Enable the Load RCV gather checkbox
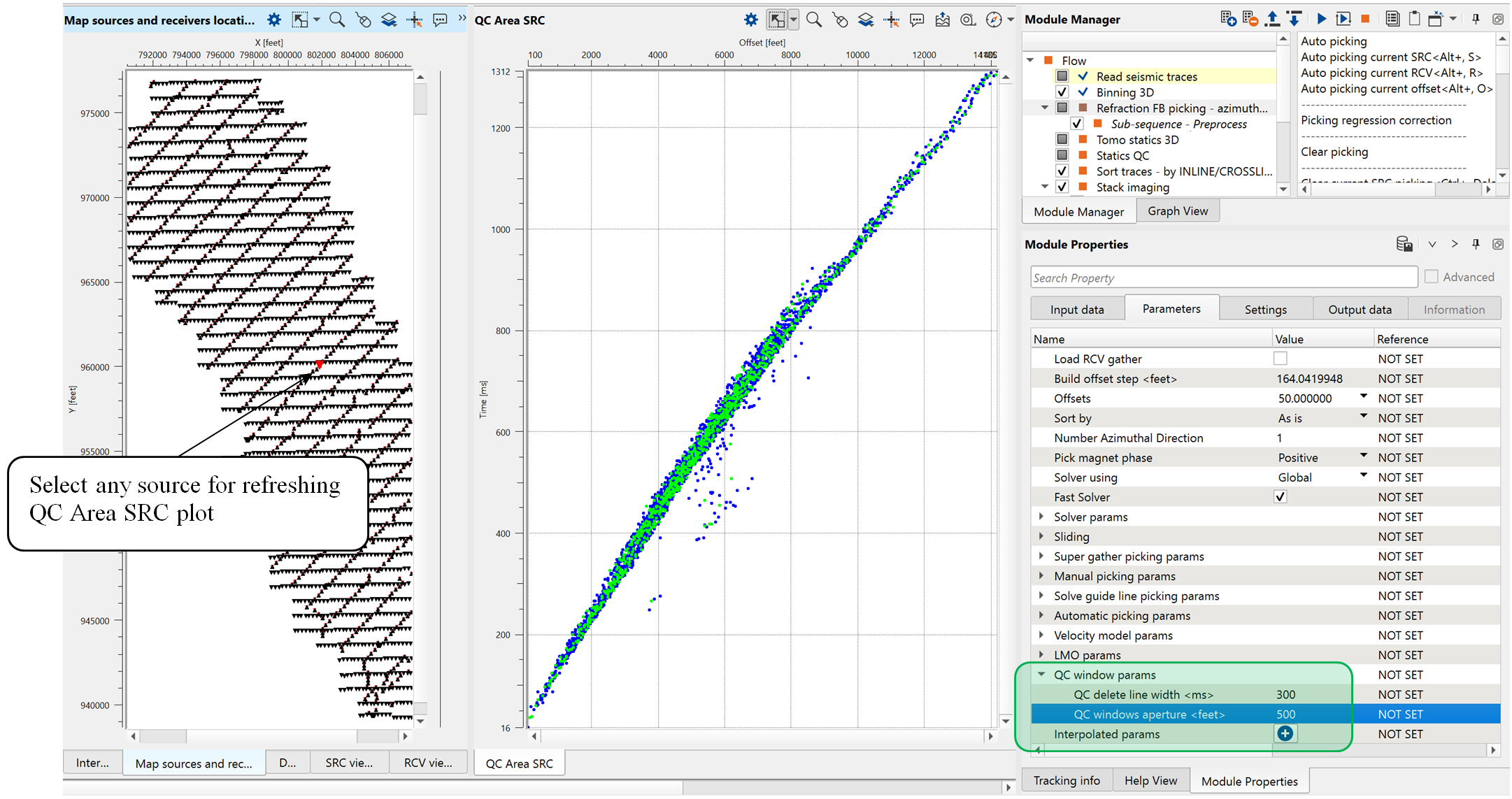This screenshot has width=1512, height=799. pyautogui.click(x=1280, y=359)
